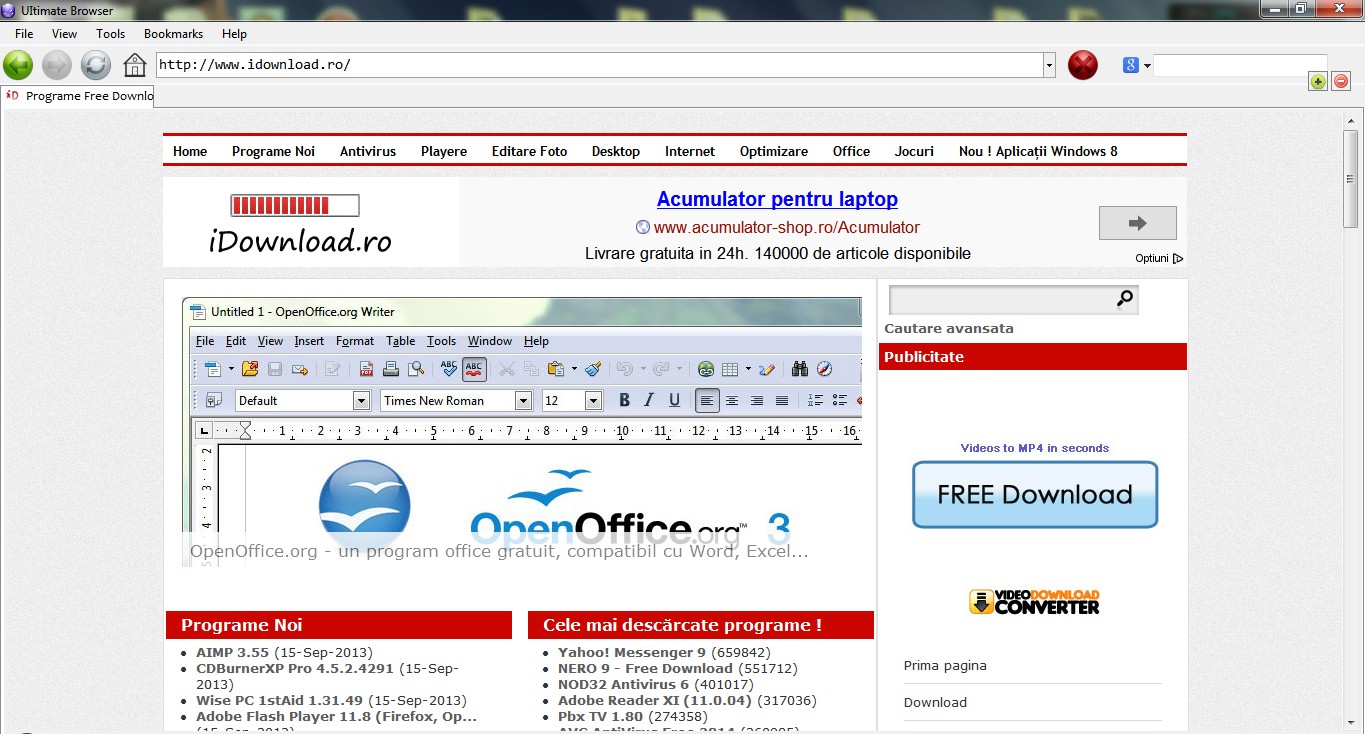Click the OpenOffice.org program office gratuit caption
Viewport: 1365px width, 734px height.
tap(499, 551)
